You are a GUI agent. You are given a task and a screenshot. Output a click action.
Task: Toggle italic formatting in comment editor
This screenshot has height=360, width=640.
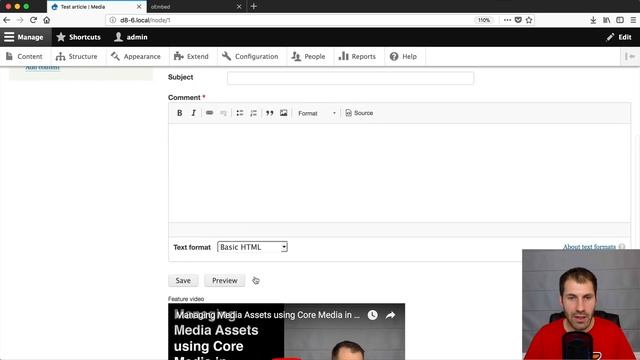(193, 113)
